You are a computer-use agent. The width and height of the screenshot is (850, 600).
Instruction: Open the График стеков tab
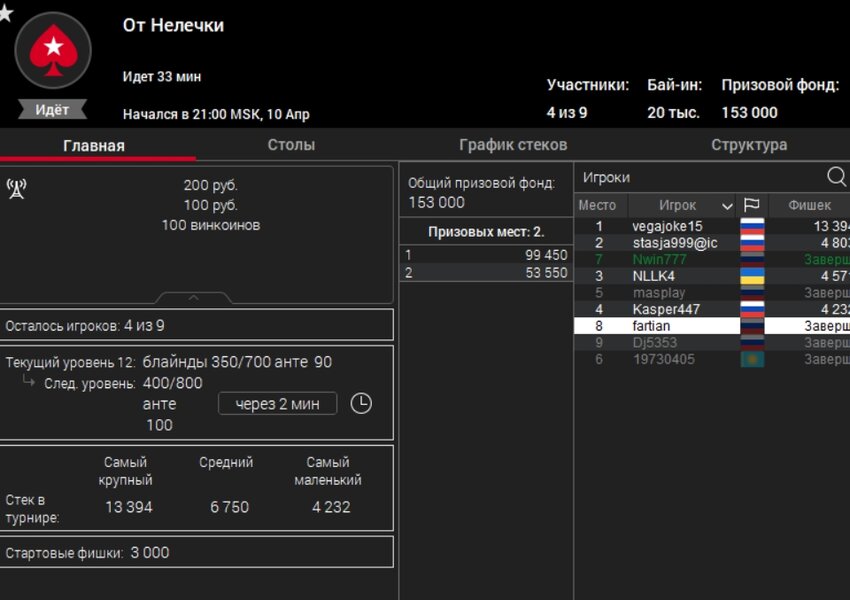coord(513,145)
